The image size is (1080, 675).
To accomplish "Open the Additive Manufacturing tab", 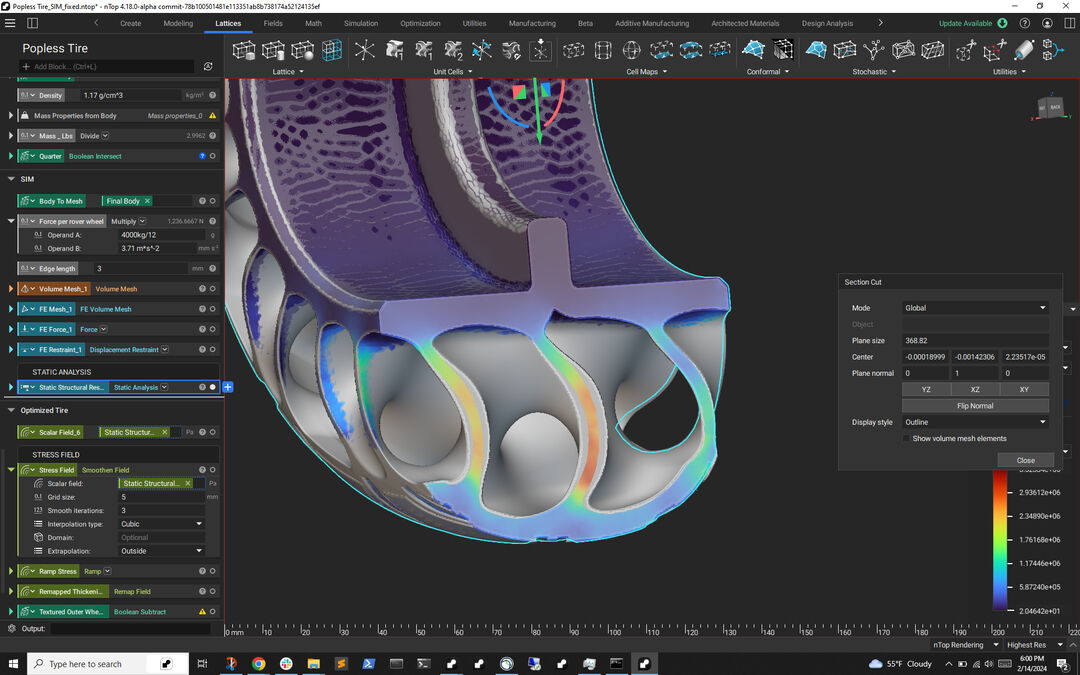I will tap(651, 23).
